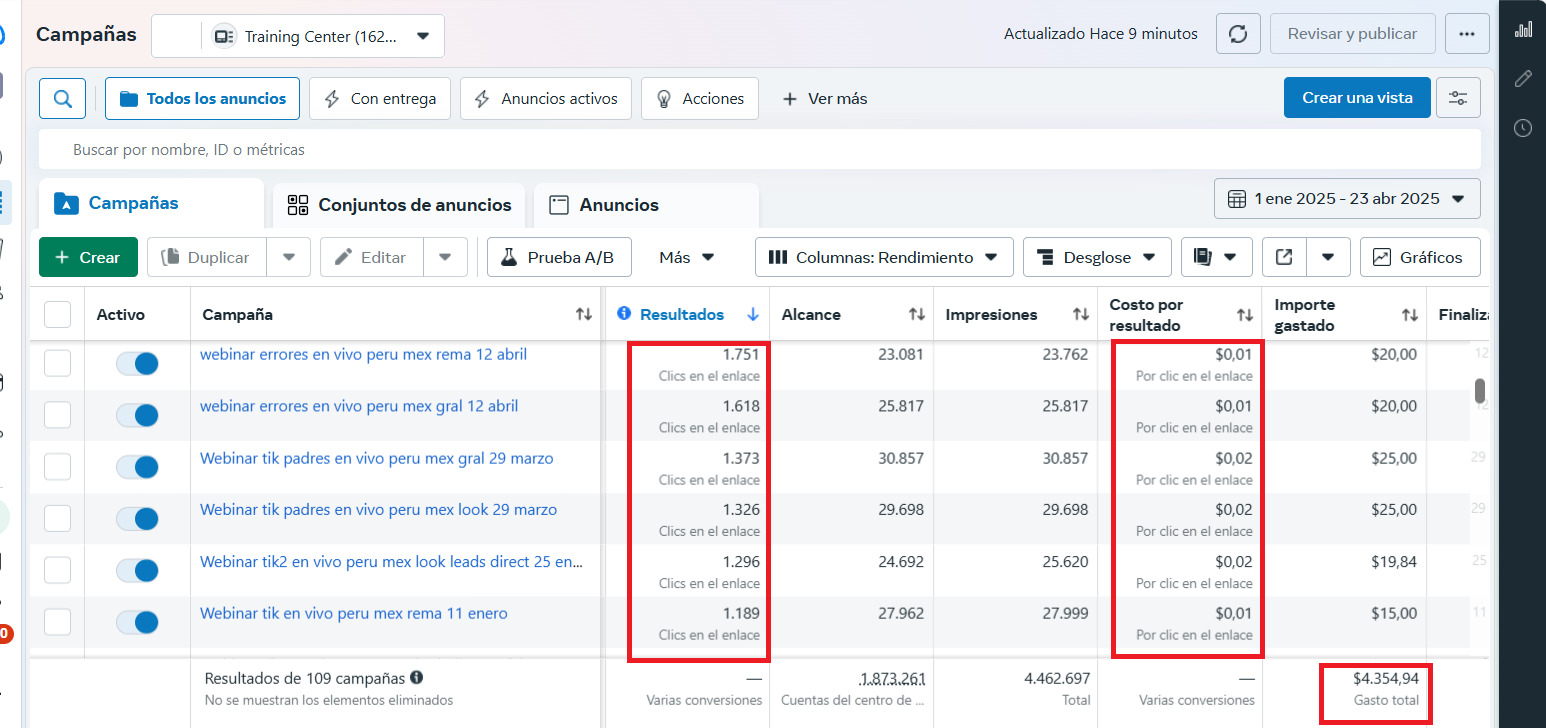
Task: Select all campaigns with header checkbox
Action: tap(58, 315)
